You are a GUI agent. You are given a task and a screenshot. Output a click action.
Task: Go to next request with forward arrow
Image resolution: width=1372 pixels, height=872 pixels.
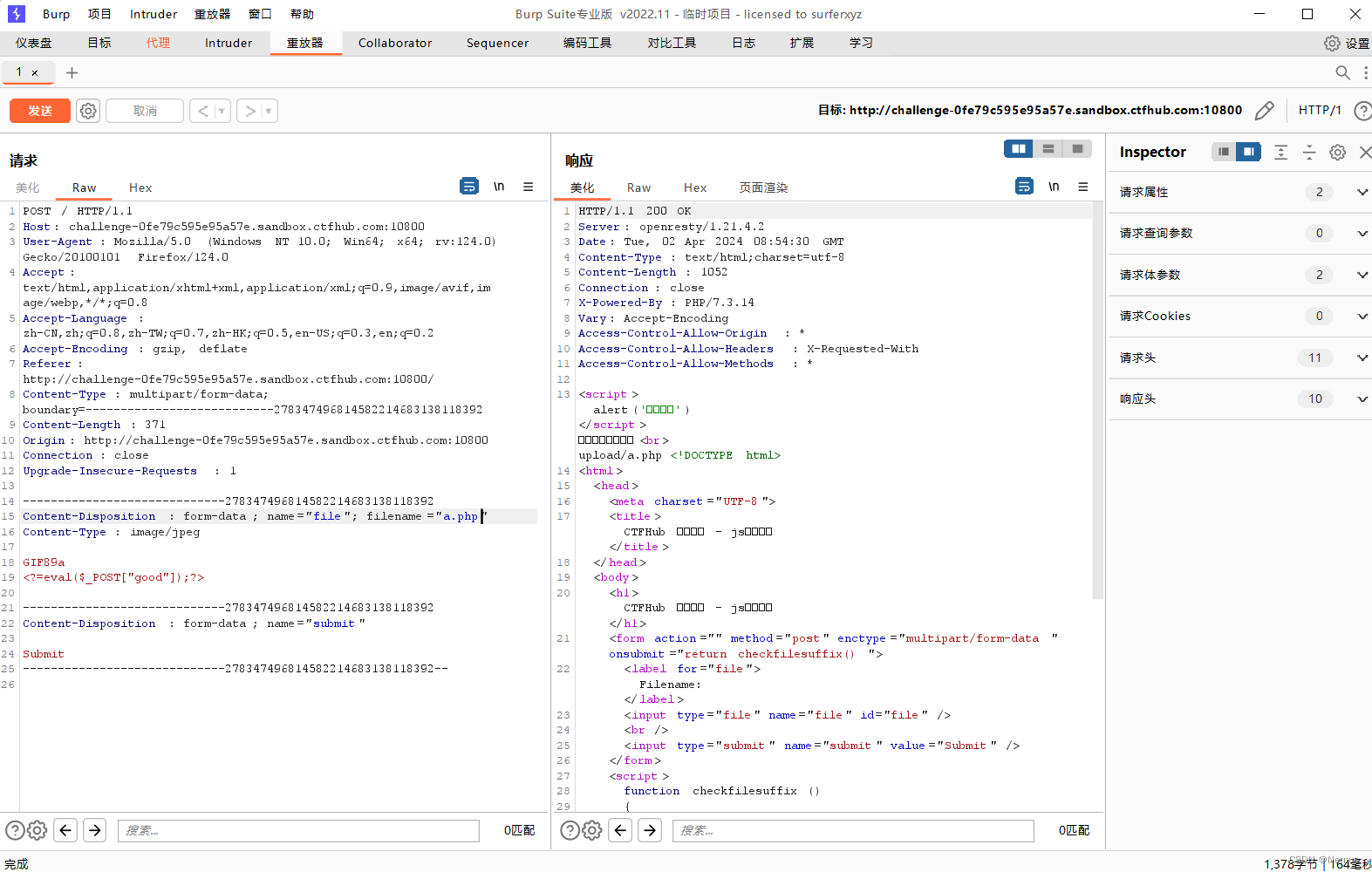point(250,111)
